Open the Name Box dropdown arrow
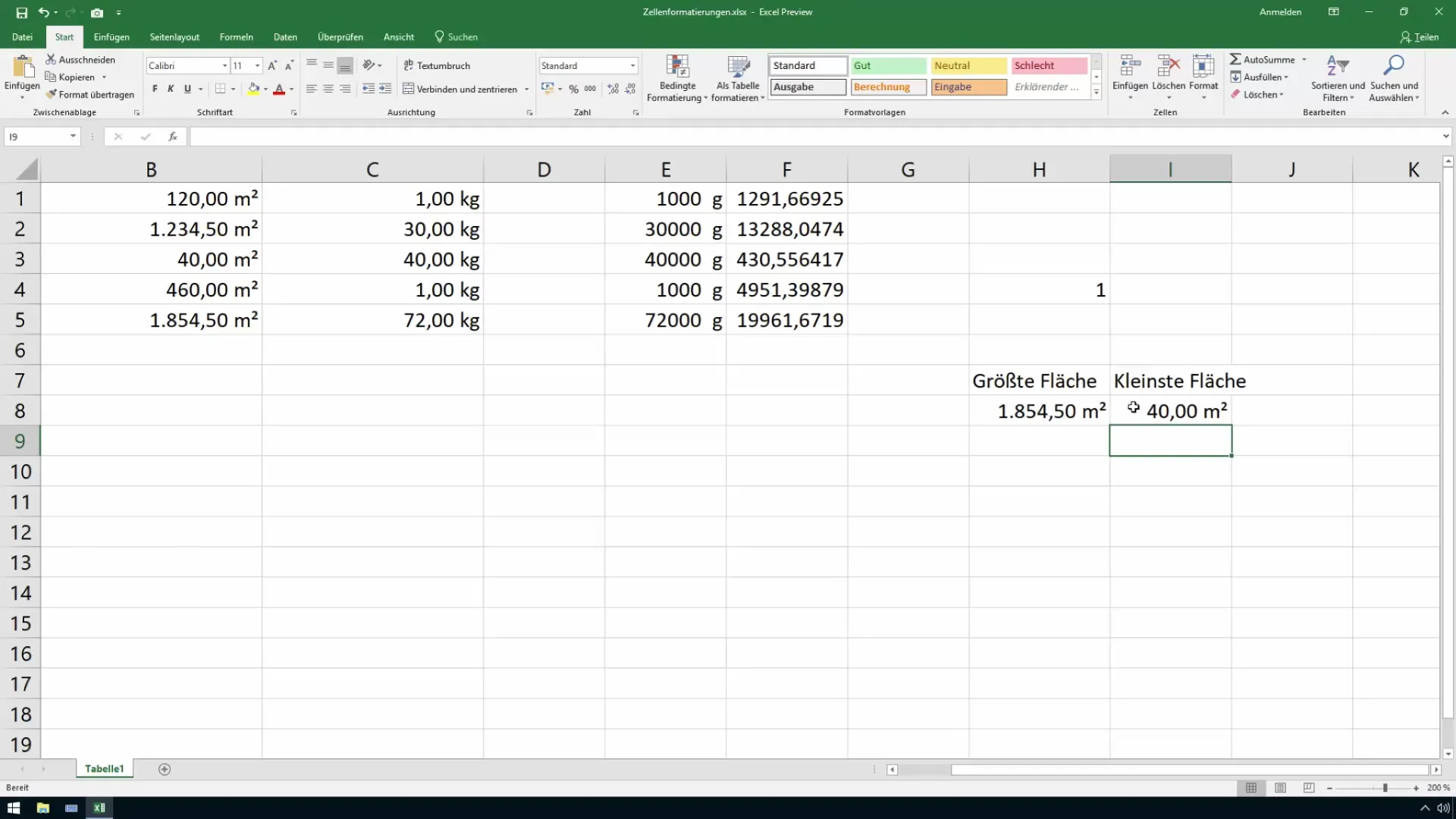The image size is (1456, 819). coord(73,136)
